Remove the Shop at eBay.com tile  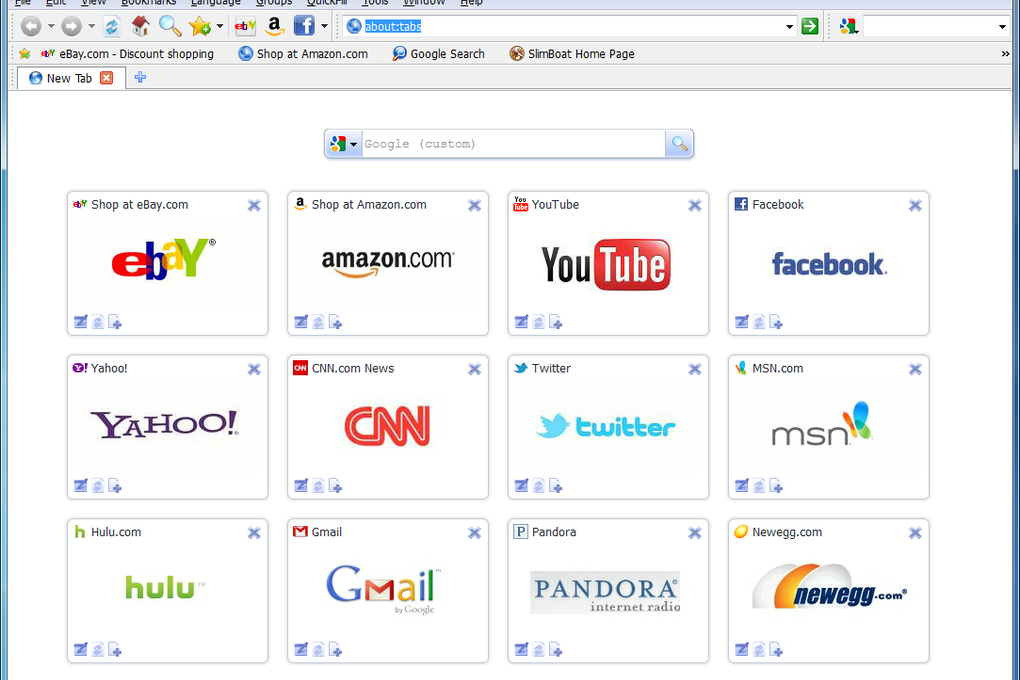tap(254, 206)
